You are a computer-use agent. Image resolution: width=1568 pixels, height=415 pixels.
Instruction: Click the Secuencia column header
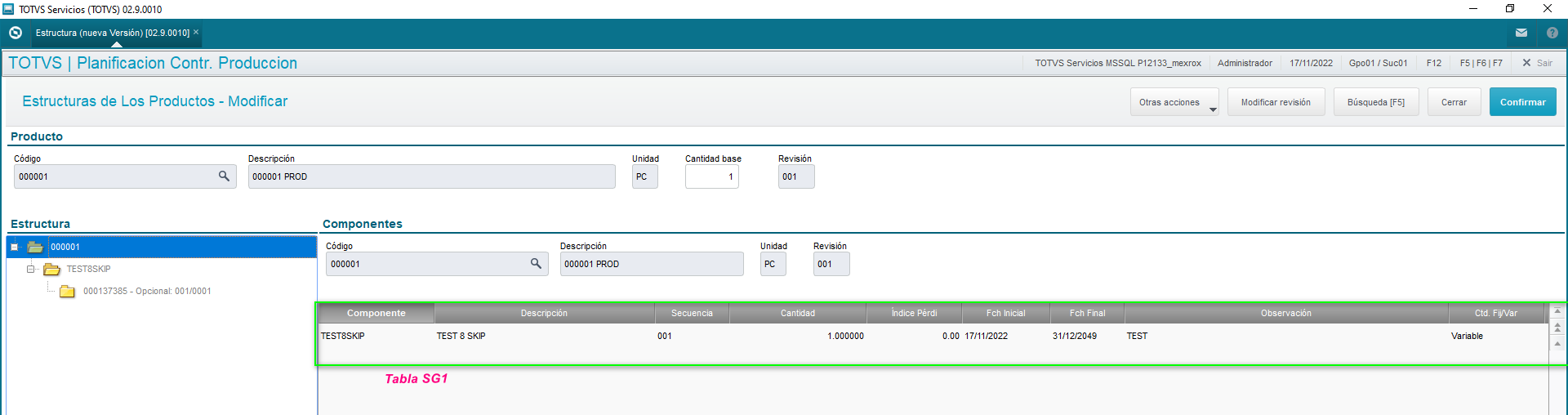[x=692, y=313]
